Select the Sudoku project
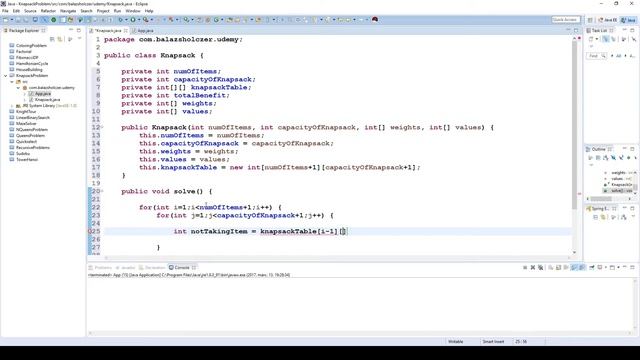 tap(23, 153)
